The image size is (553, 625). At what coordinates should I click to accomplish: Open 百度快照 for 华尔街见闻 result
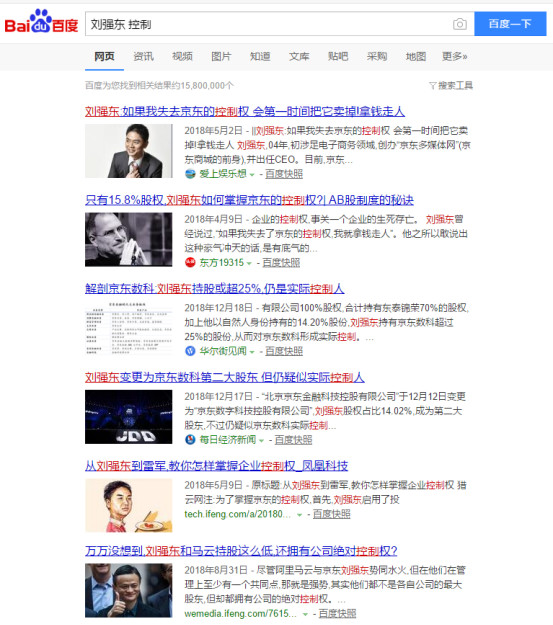point(284,351)
